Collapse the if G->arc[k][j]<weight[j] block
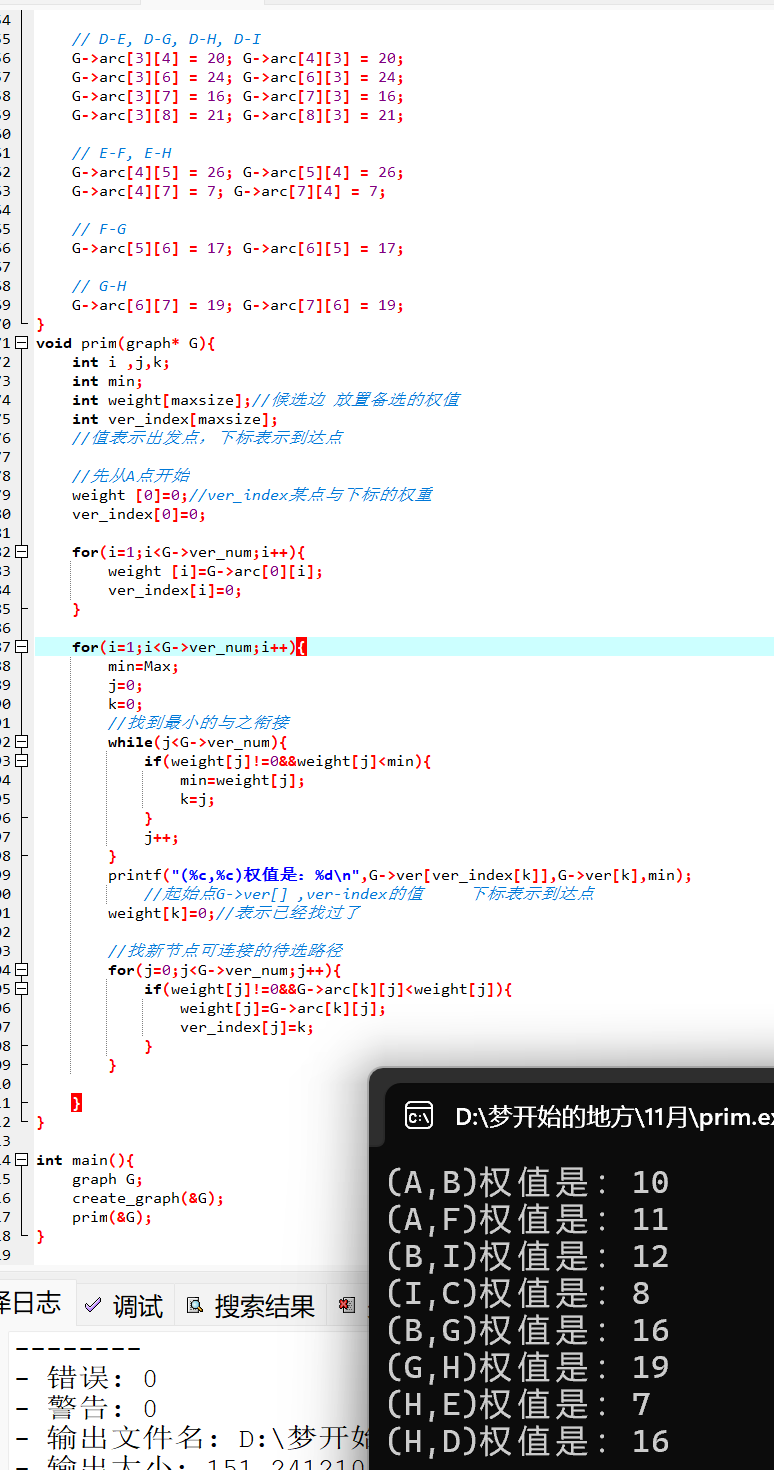 pos(21,989)
